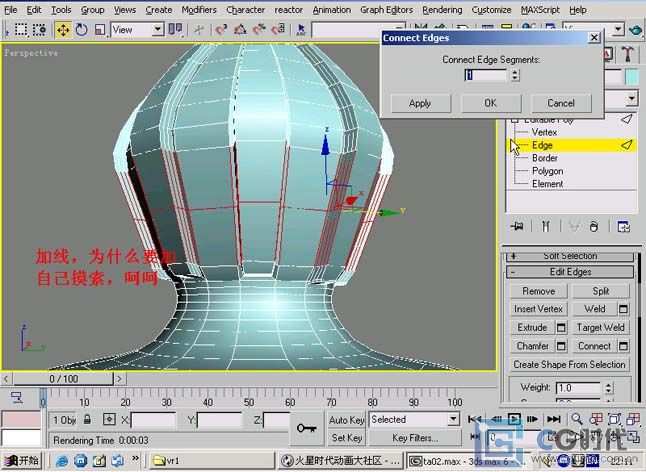
Task: Click the Pin Stack icon
Action: click(x=517, y=226)
